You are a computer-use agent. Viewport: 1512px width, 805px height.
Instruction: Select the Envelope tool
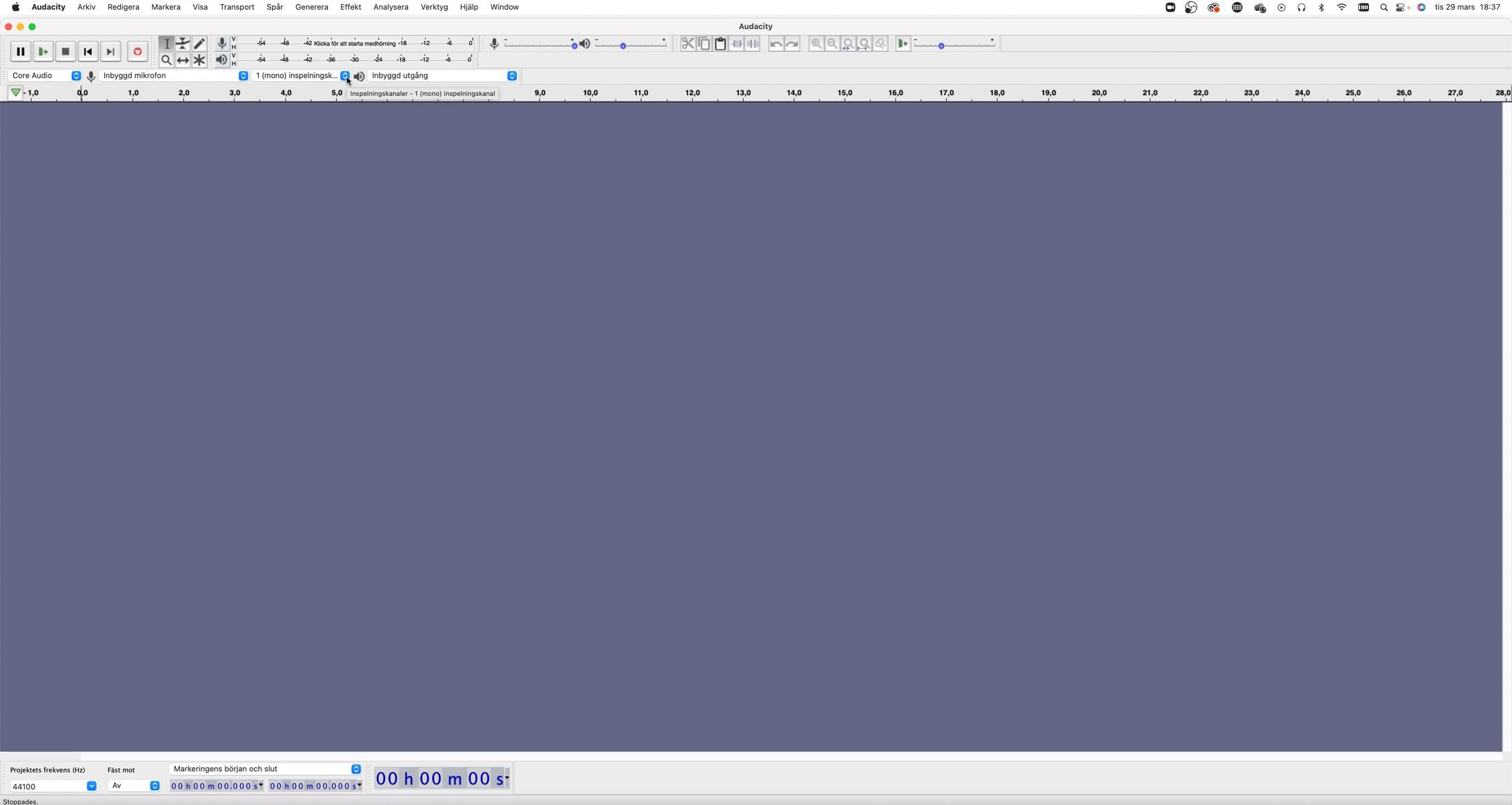tap(183, 43)
